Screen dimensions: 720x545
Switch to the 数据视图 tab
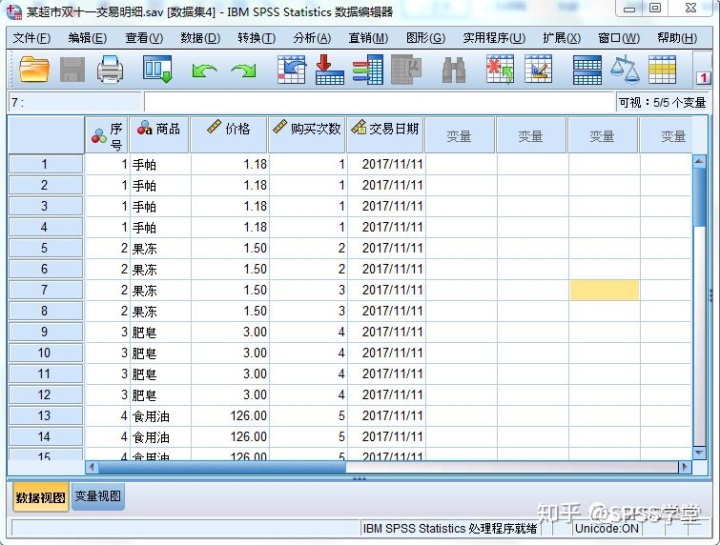point(40,497)
